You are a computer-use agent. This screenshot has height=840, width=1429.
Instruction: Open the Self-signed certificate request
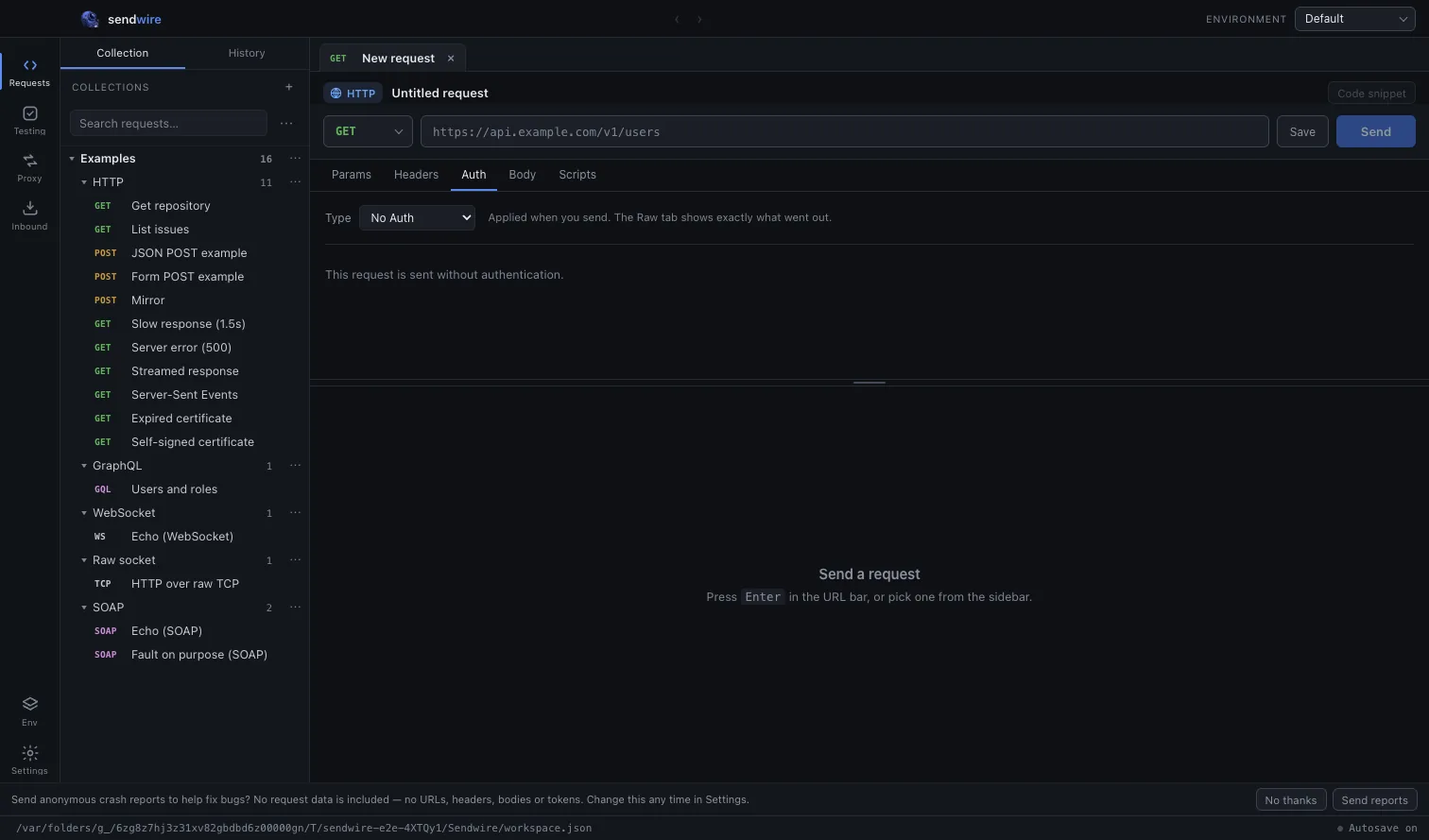185,442
